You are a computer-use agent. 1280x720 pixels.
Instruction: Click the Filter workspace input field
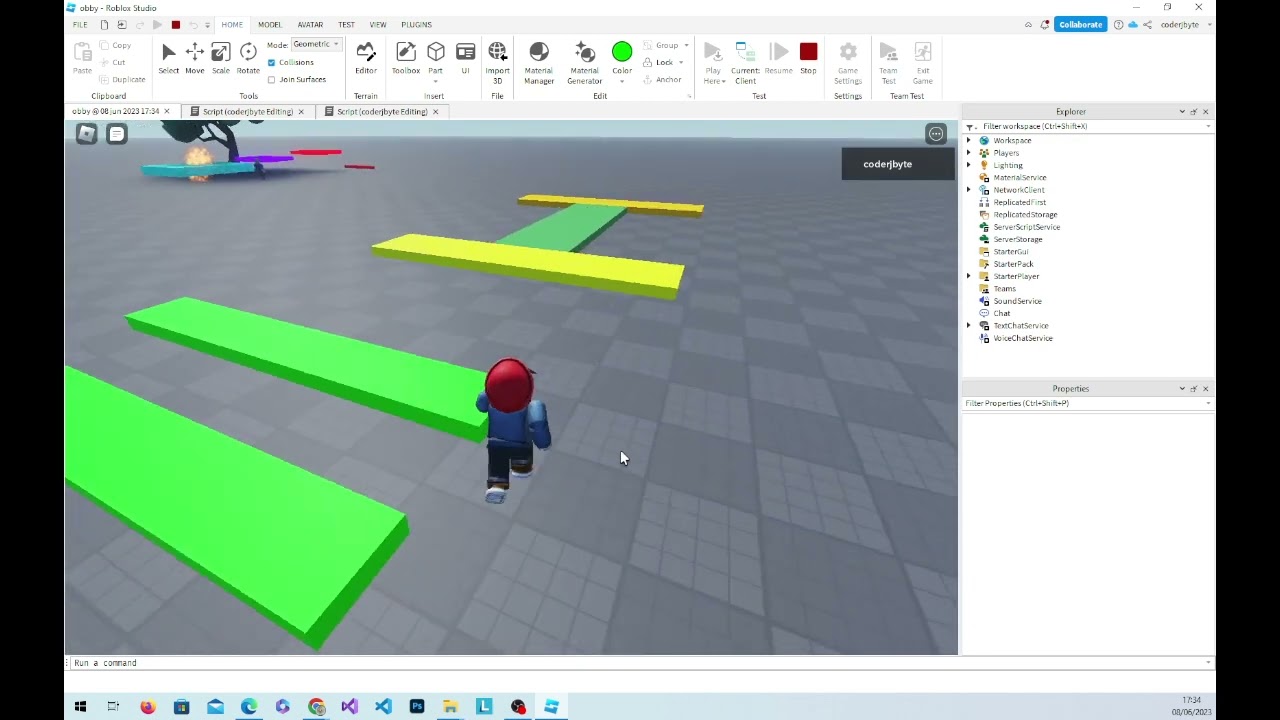[x=1088, y=127]
